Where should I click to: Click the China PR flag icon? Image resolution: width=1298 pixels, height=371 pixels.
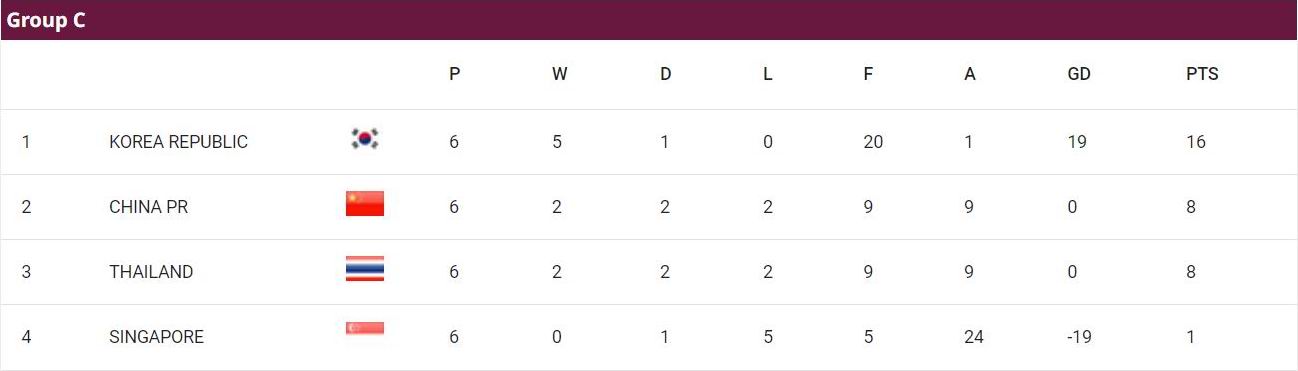click(x=365, y=203)
